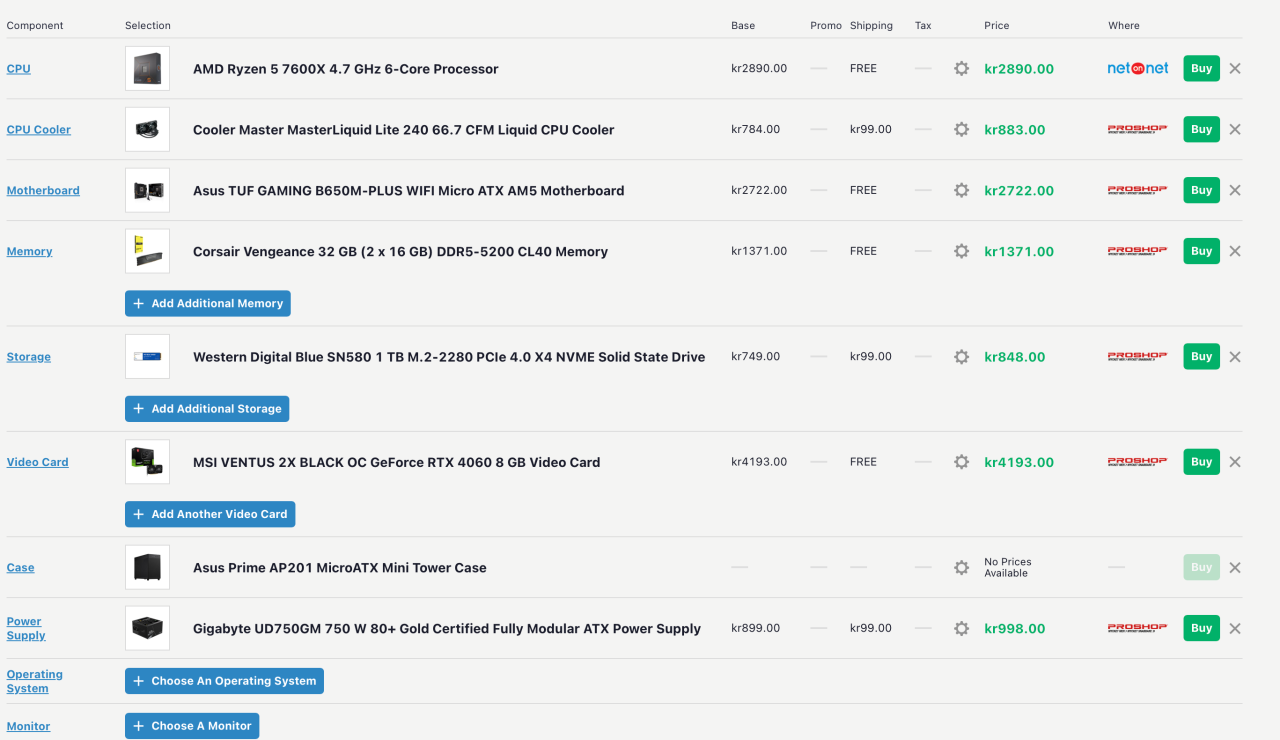1280x740 pixels.
Task: Click the kr883.00 CPU cooler price
Action: pos(1014,130)
